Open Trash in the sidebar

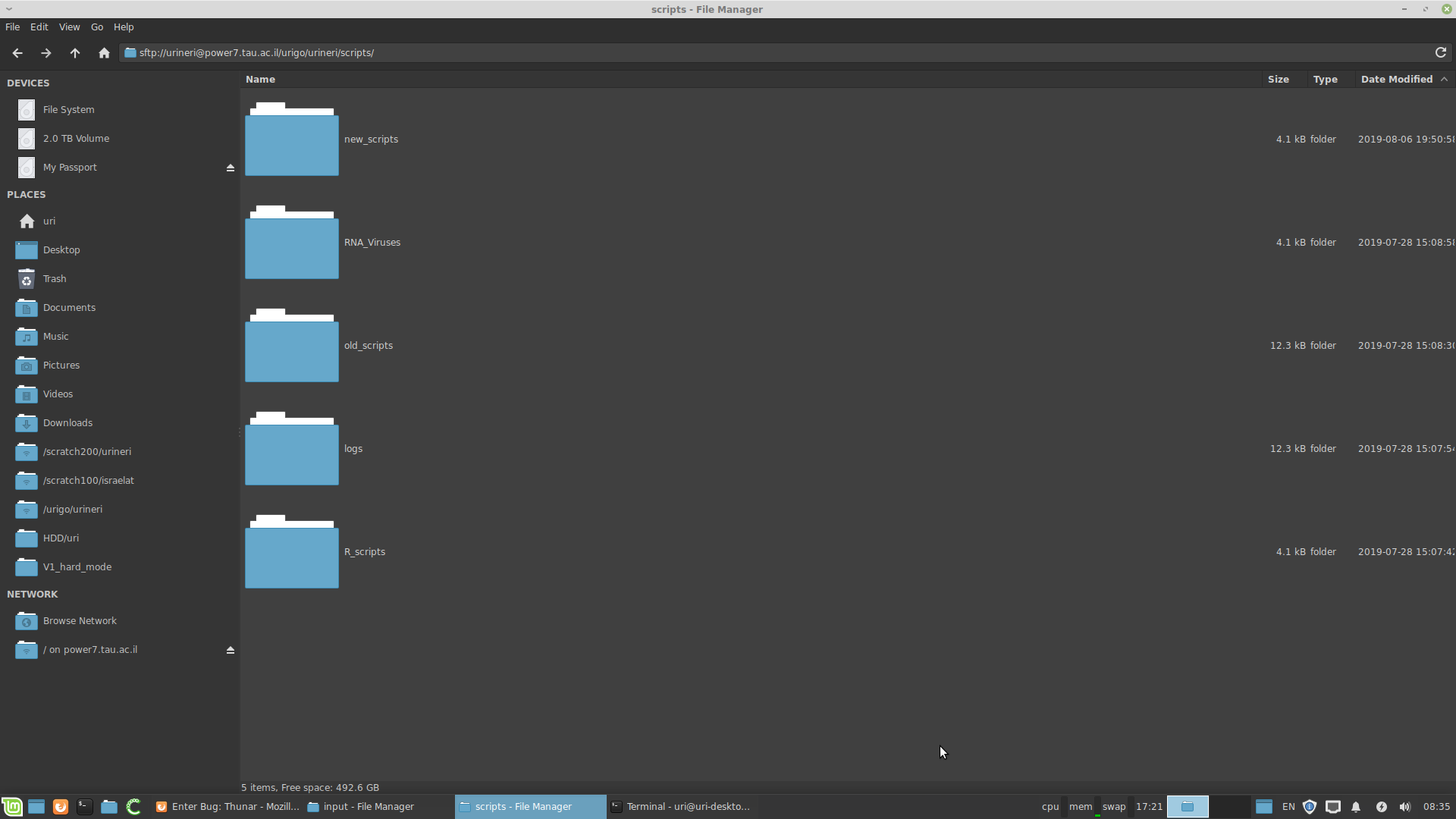[x=54, y=279]
